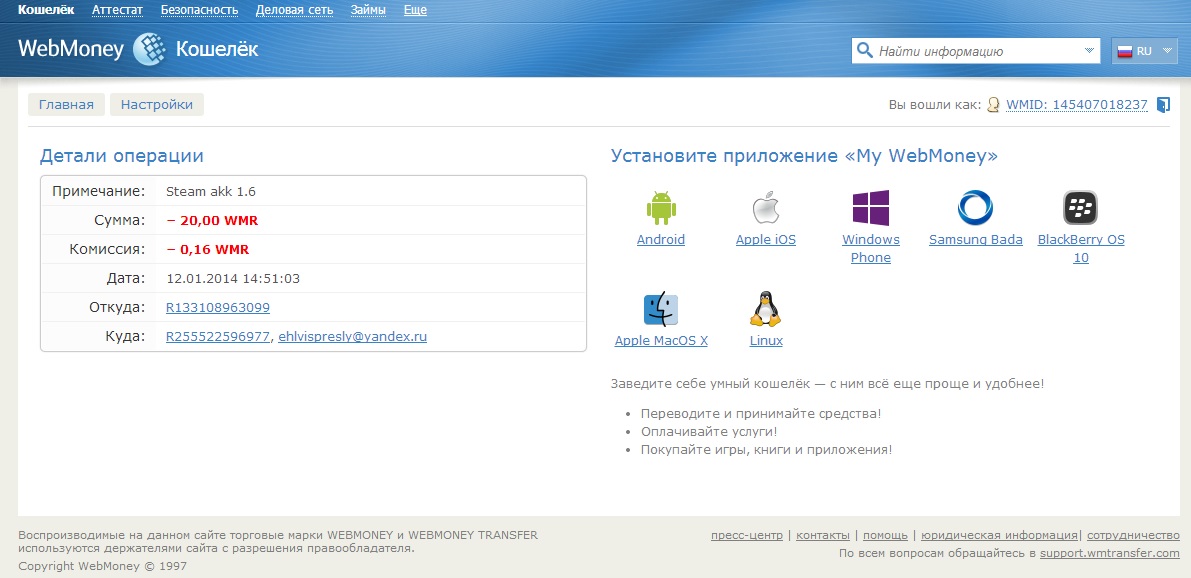This screenshot has height=578, width=1191.
Task: Click the logout door icon
Action: pyautogui.click(x=1163, y=105)
